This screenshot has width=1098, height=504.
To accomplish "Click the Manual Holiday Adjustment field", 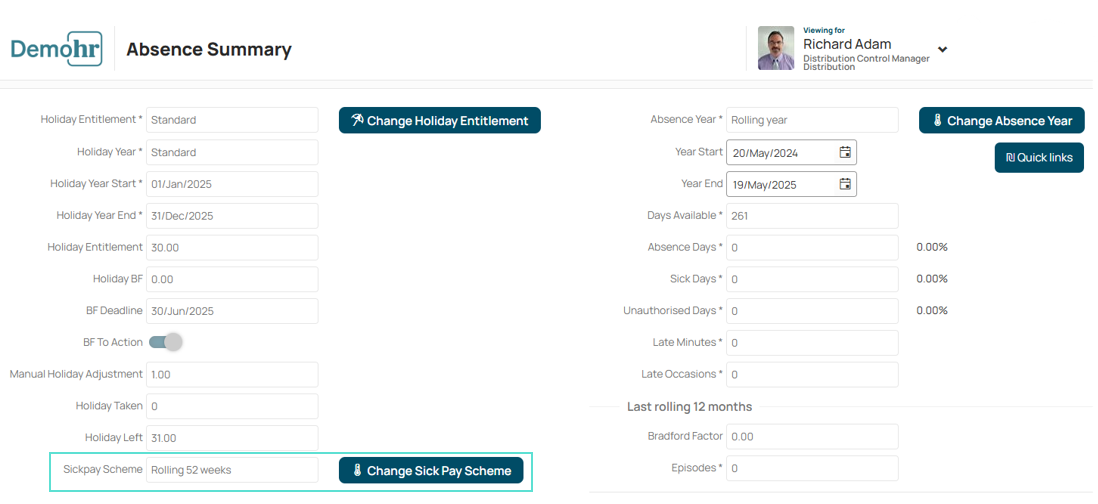I will coord(232,374).
